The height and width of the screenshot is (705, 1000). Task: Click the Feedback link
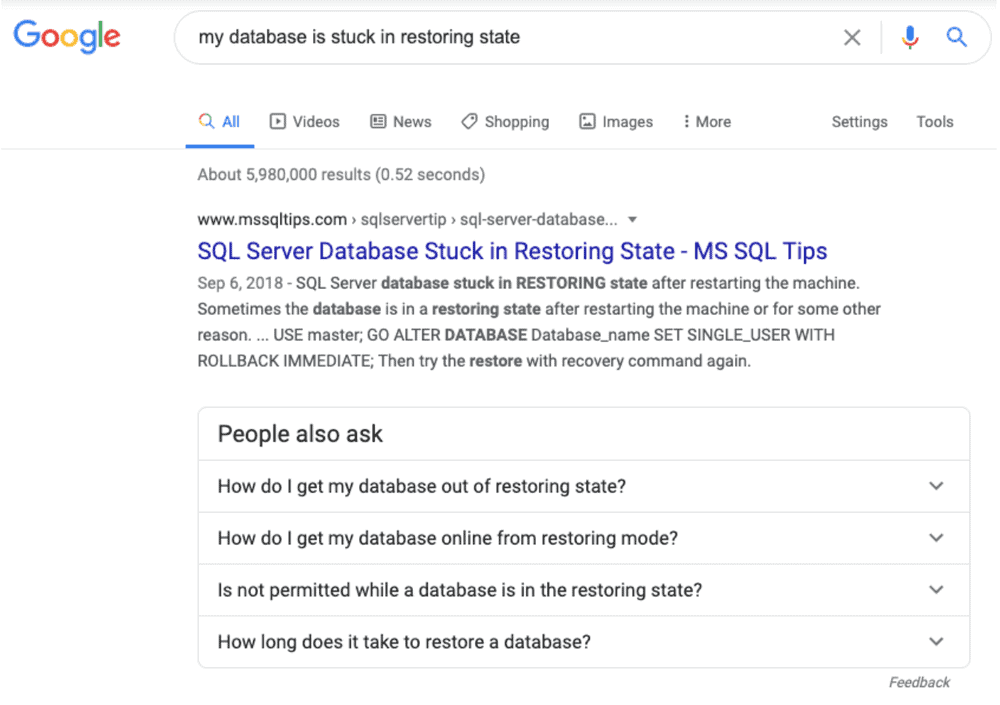(x=919, y=683)
